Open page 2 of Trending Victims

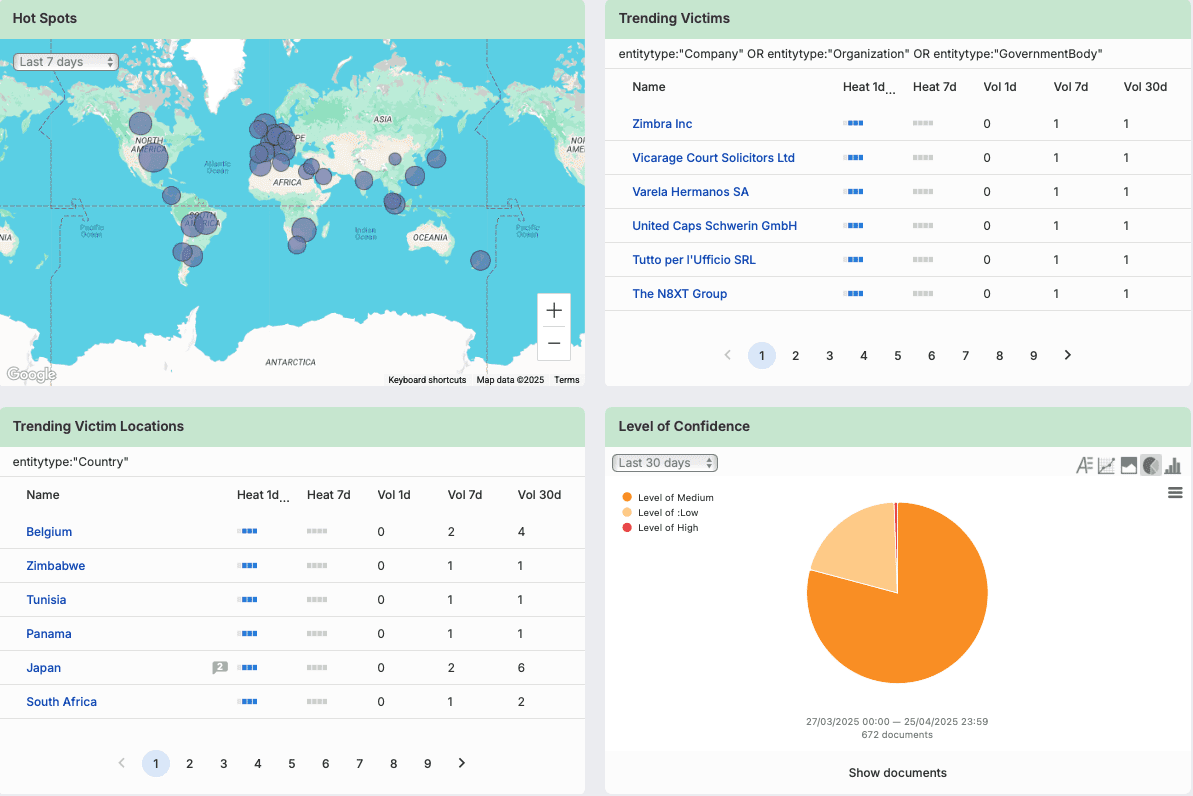(x=796, y=355)
